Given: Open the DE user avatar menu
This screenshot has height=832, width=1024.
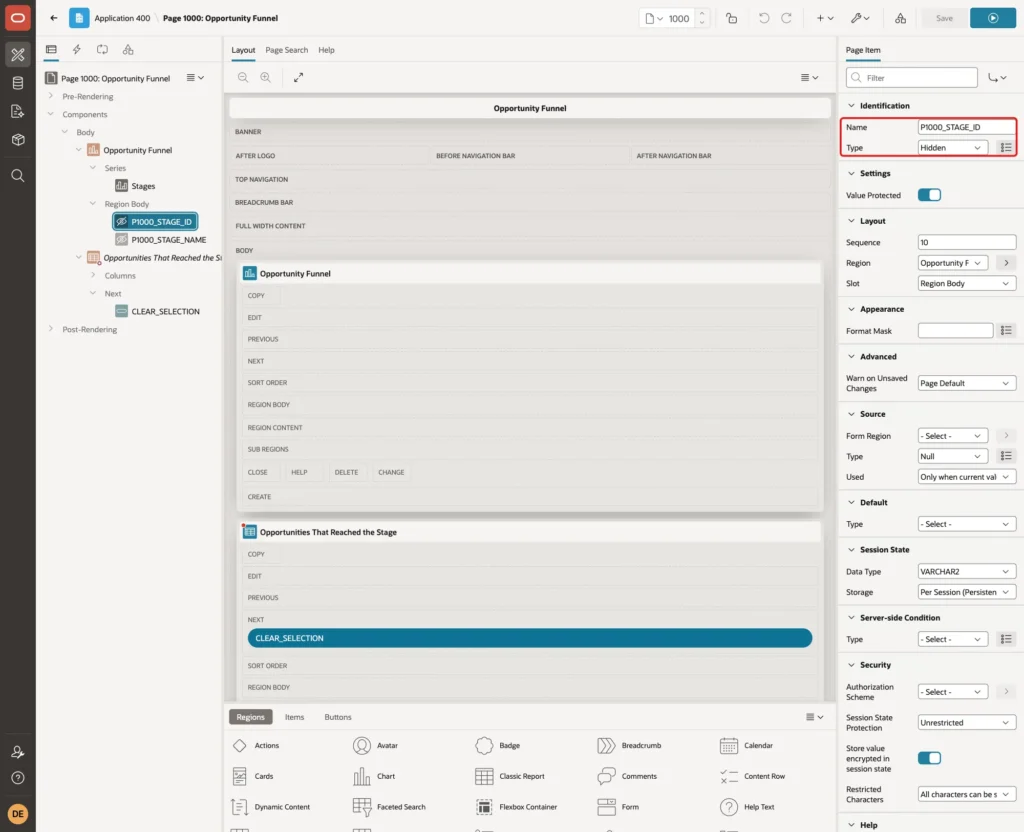Looking at the screenshot, I should [x=18, y=814].
